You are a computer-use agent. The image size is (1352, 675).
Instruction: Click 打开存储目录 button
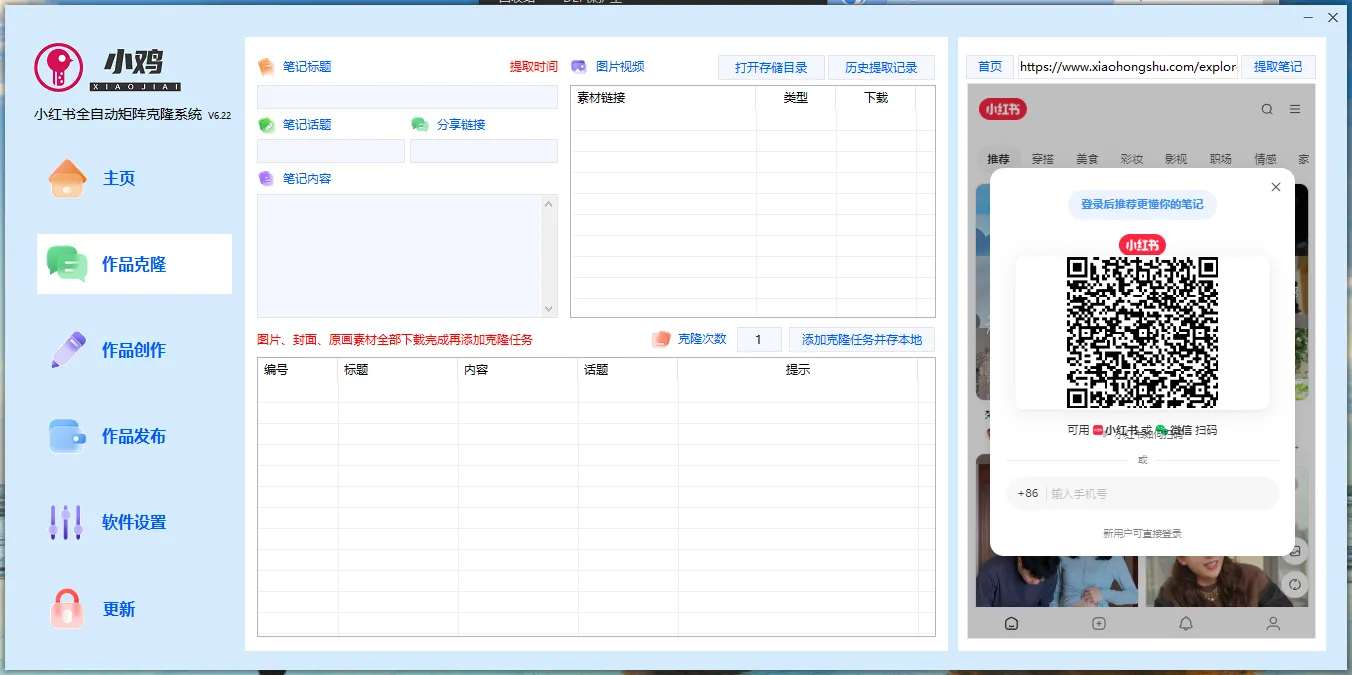tap(771, 67)
